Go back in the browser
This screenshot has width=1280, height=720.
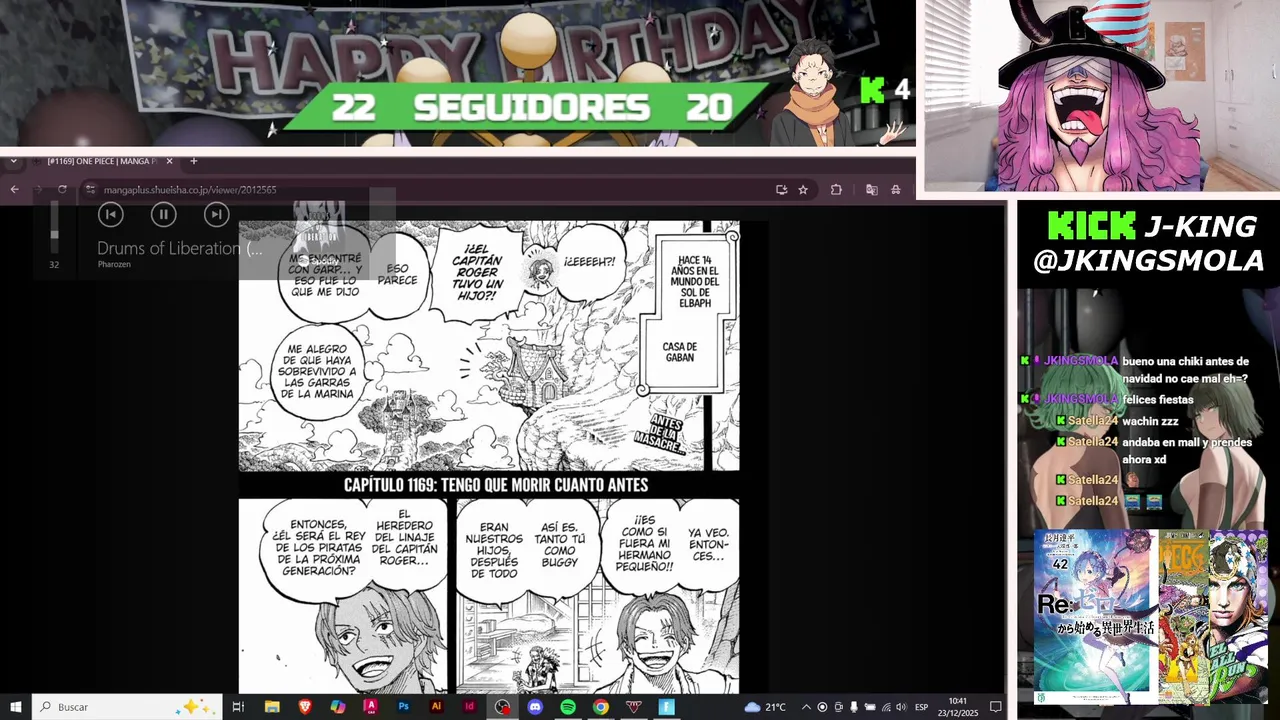click(x=14, y=189)
